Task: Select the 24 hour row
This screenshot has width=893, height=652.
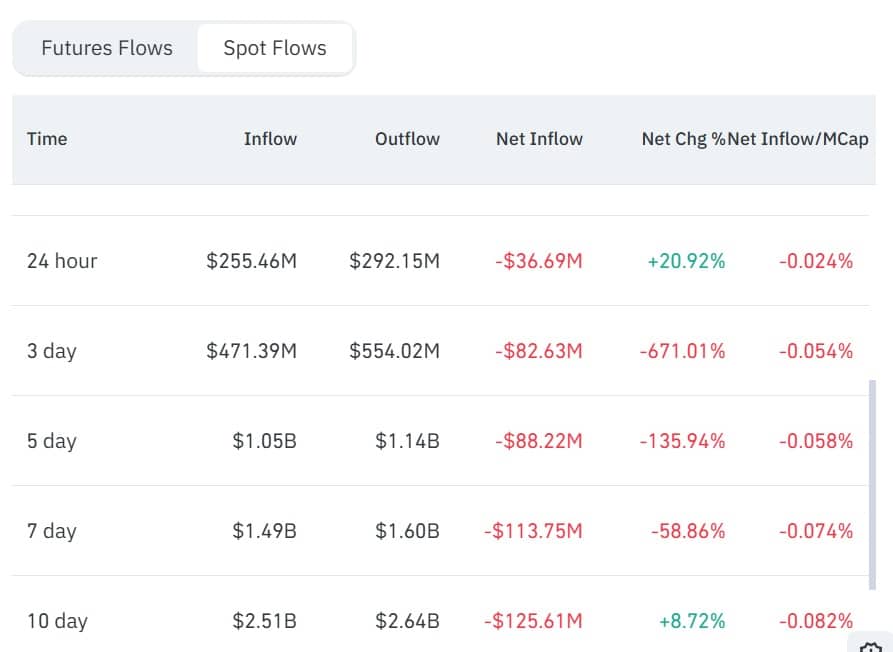Action: [x=61, y=261]
